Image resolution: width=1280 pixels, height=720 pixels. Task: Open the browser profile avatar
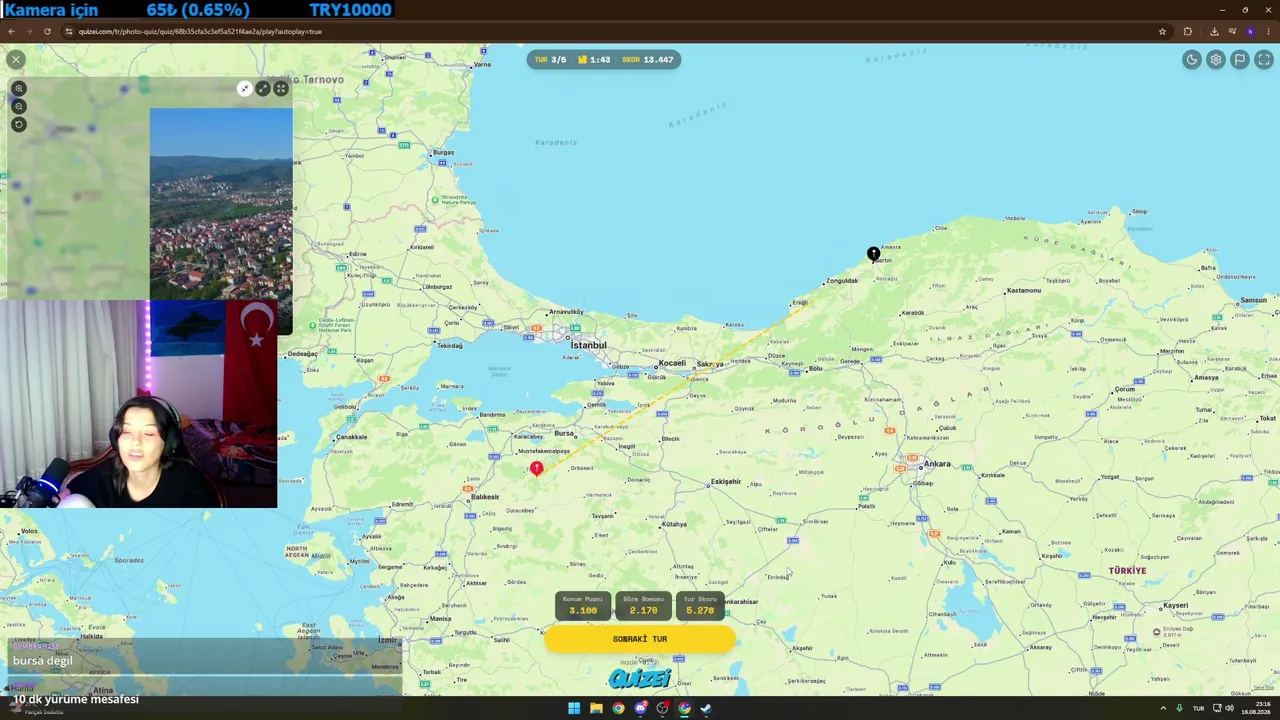pyautogui.click(x=1250, y=31)
